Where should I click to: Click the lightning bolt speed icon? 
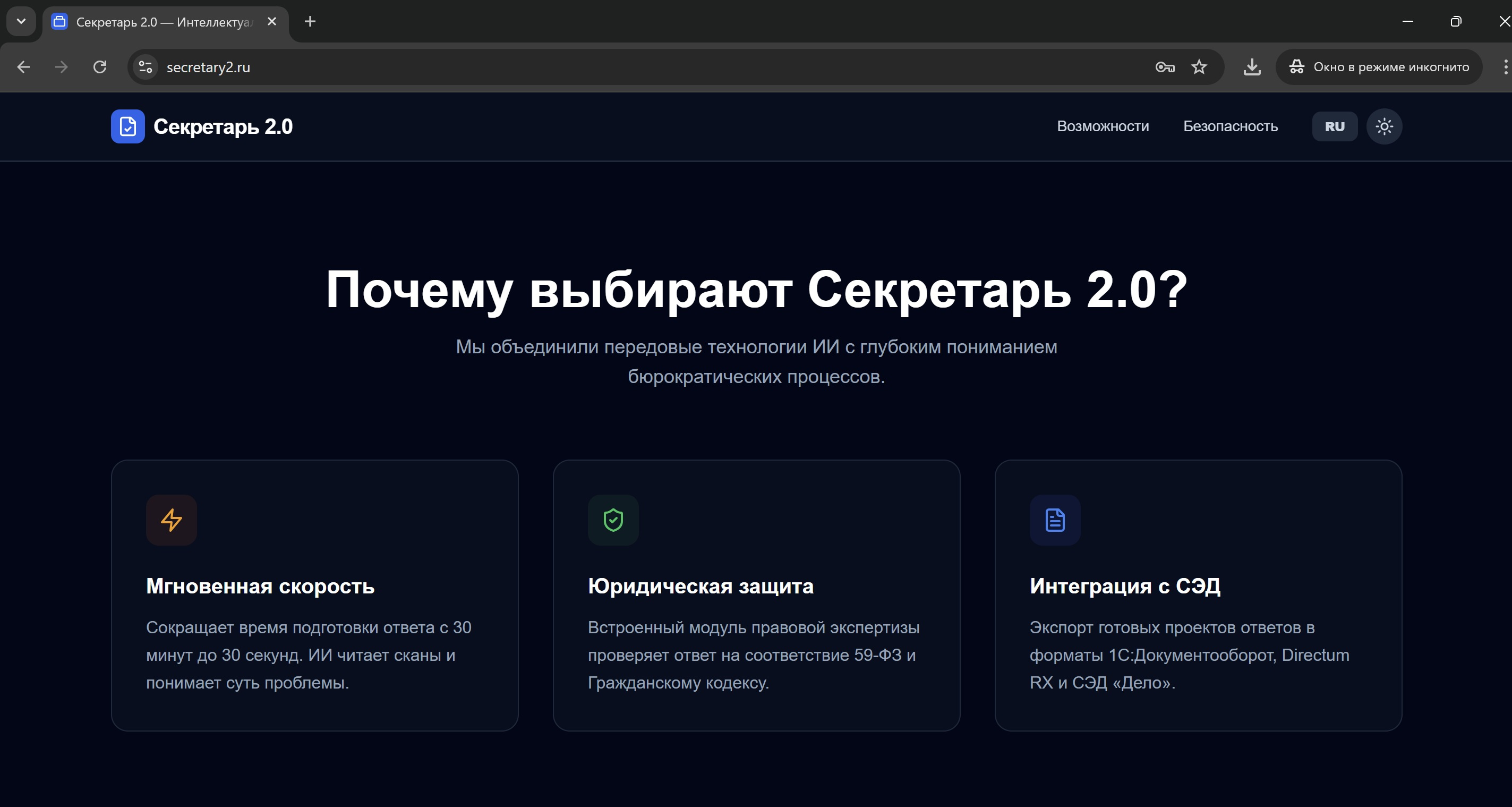pyautogui.click(x=172, y=520)
